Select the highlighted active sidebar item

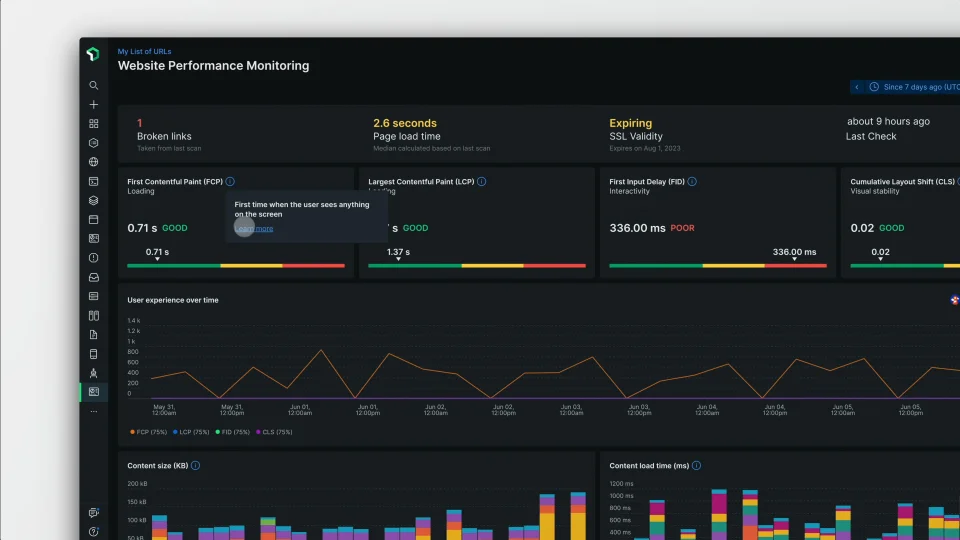tap(94, 392)
